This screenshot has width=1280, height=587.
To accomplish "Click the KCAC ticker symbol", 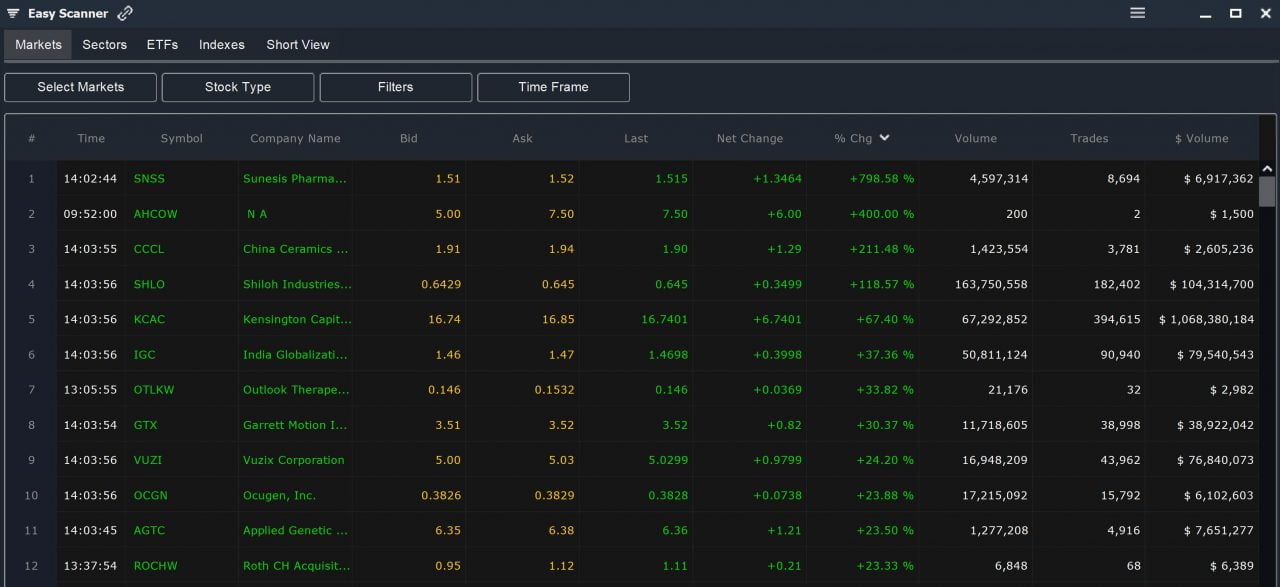I will click(149, 319).
